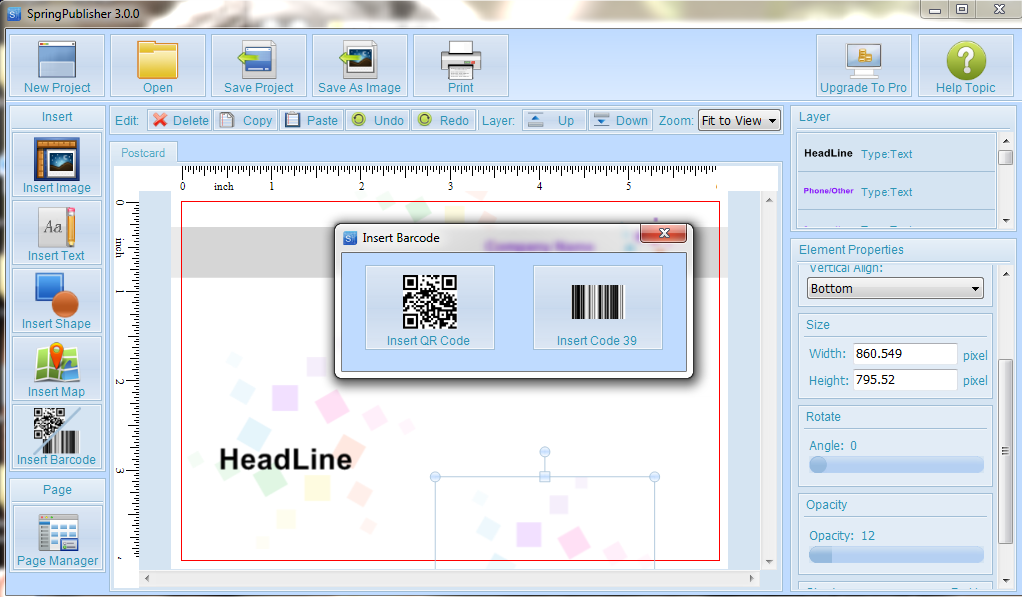
Task: Select Insert QR Code option
Action: coord(429,308)
